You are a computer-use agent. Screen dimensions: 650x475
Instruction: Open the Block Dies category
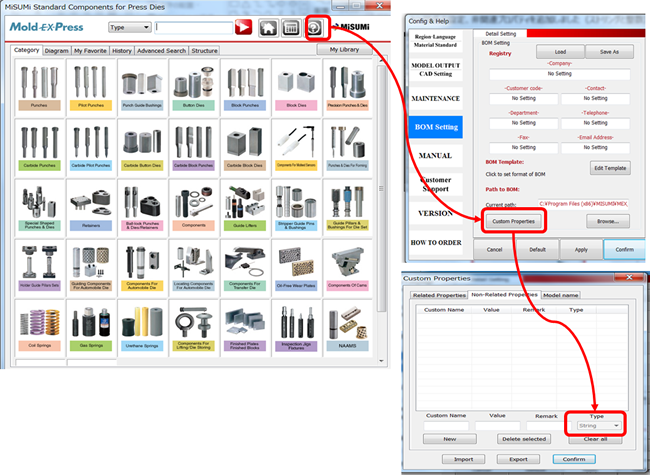(x=296, y=87)
